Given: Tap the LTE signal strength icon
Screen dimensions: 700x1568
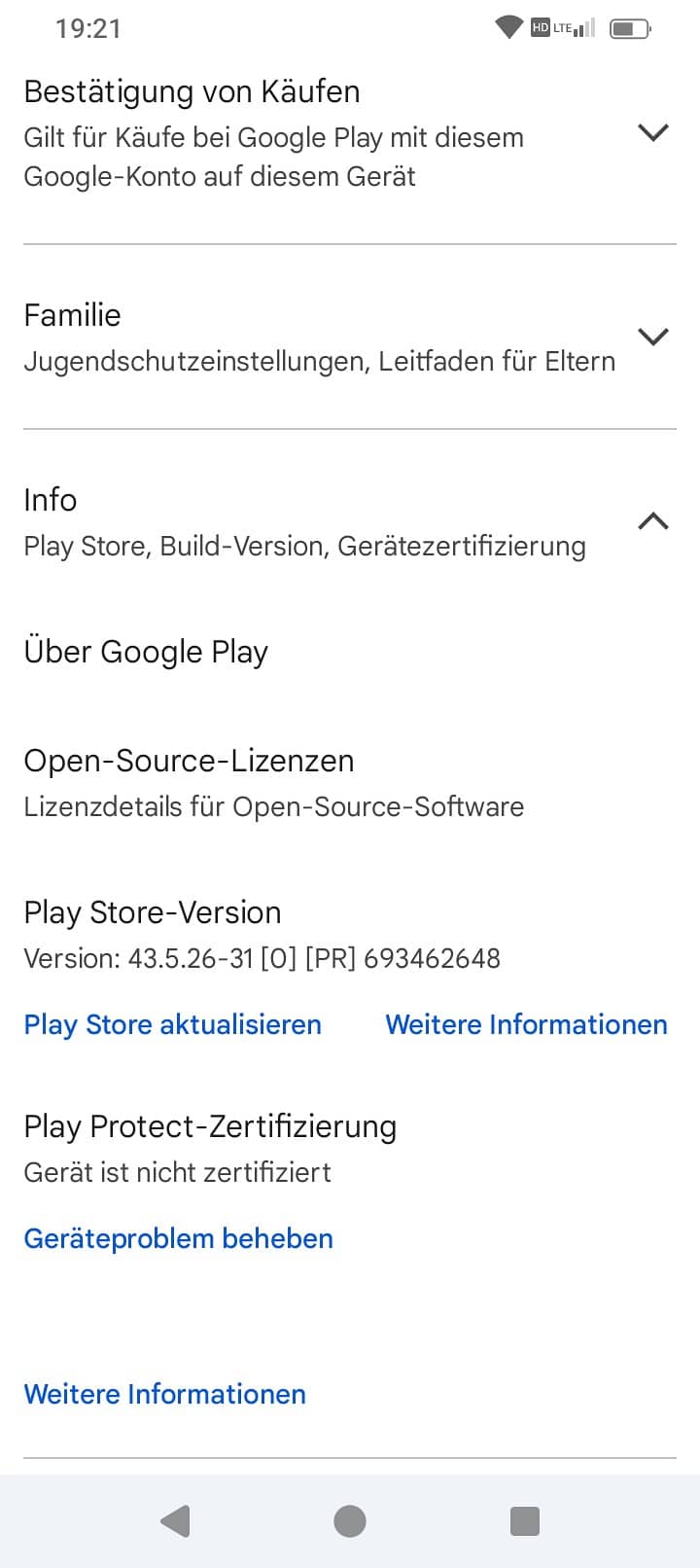Looking at the screenshot, I should point(575,28).
